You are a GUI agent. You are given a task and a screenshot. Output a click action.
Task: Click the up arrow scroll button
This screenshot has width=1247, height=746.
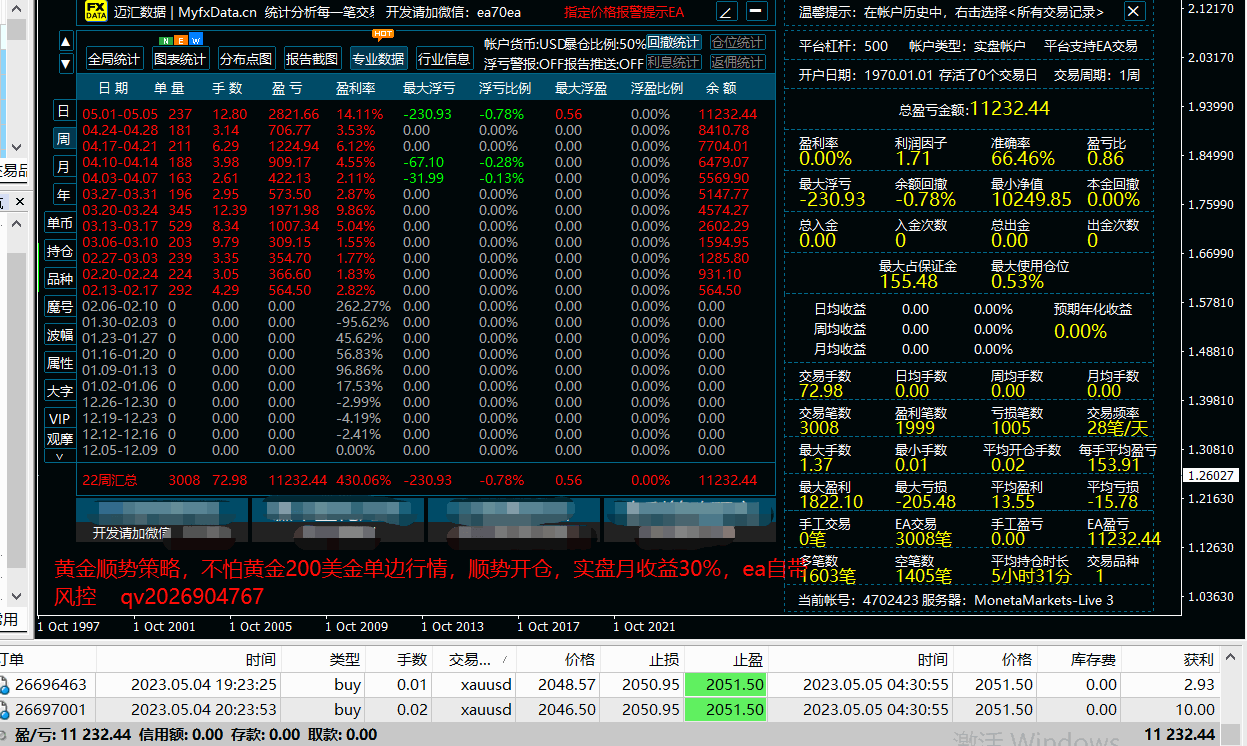[x=66, y=42]
